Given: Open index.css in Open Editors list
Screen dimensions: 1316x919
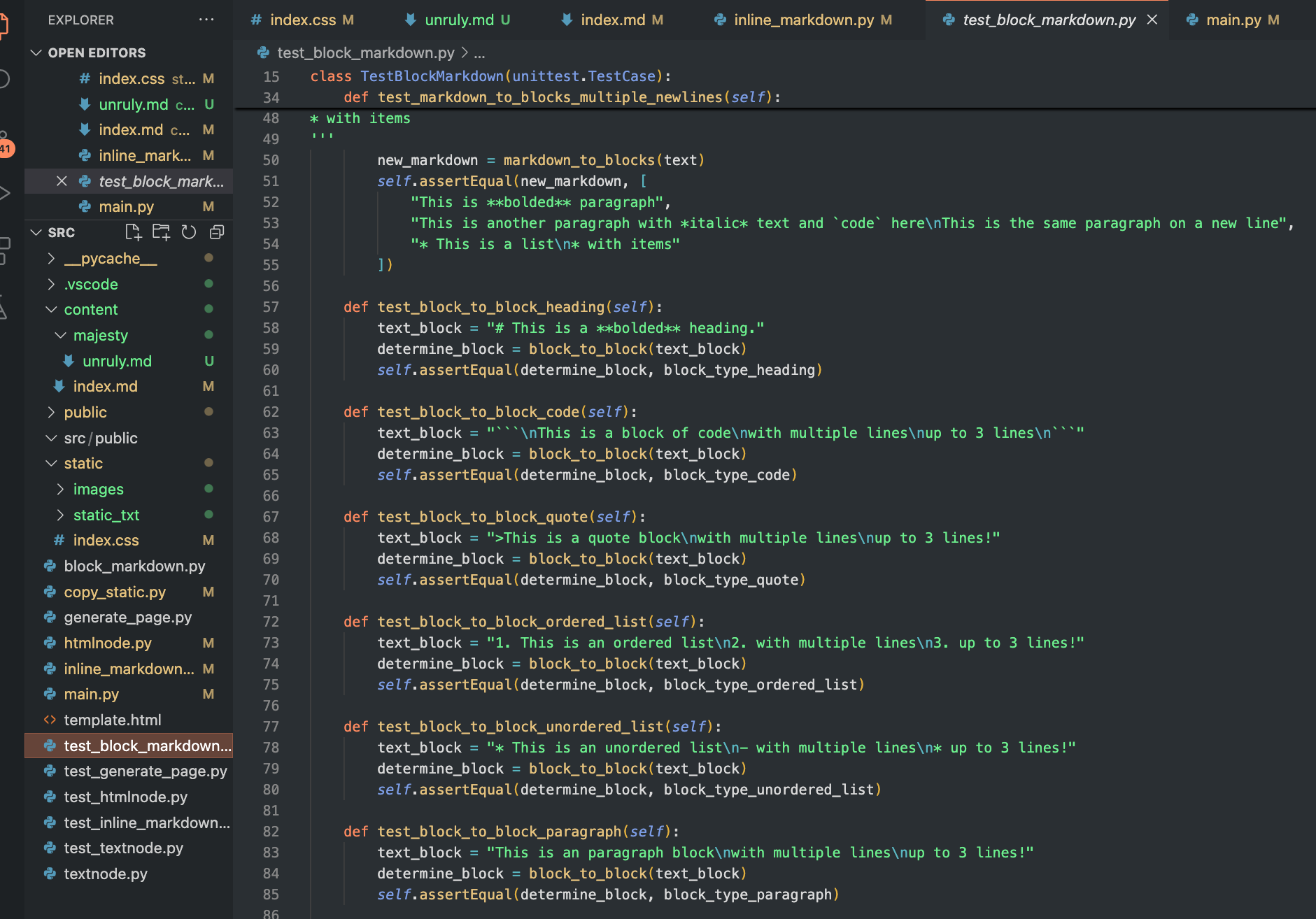Looking at the screenshot, I should (x=129, y=78).
